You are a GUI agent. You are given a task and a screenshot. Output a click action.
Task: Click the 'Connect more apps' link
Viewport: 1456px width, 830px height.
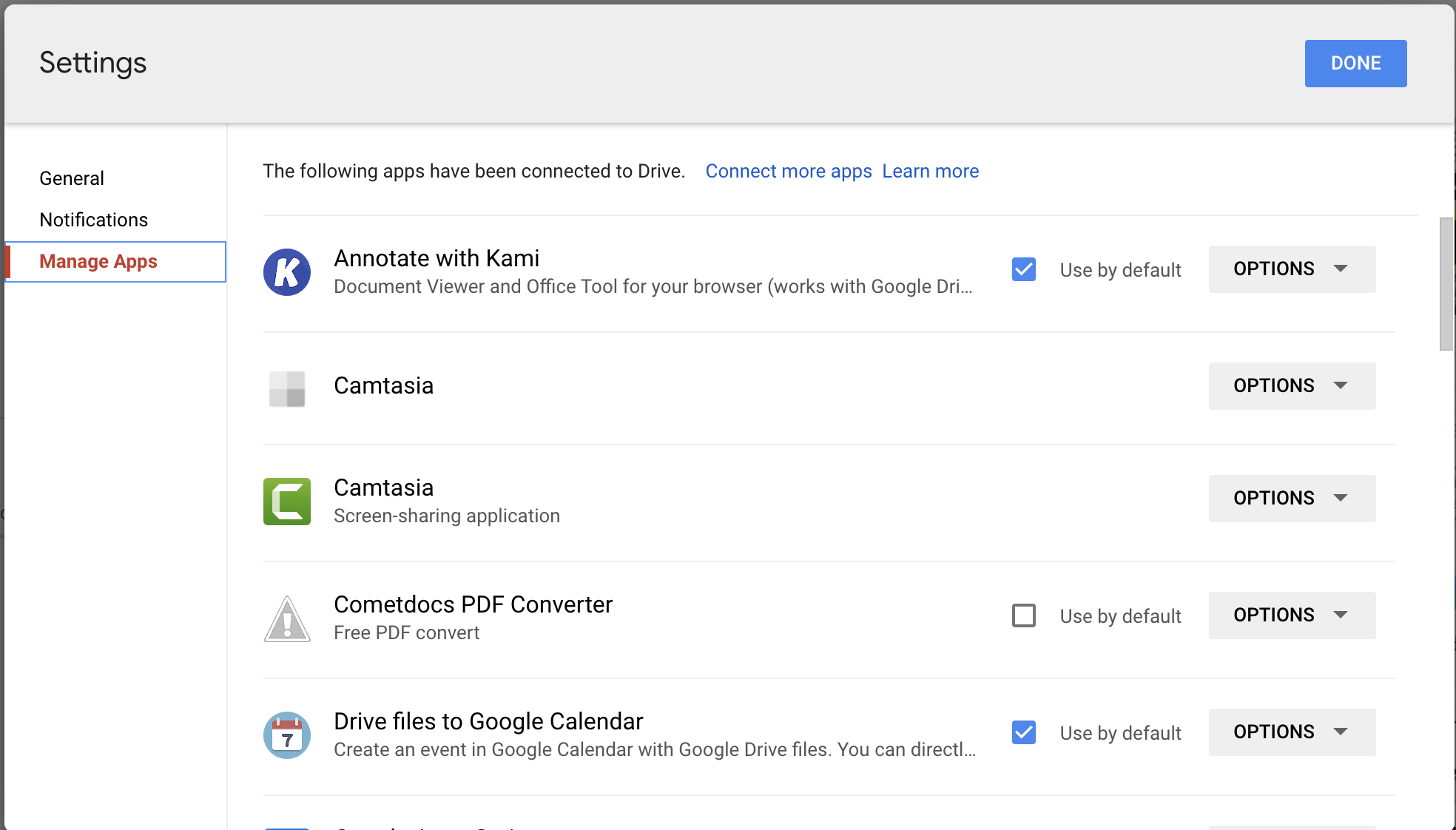(x=788, y=171)
